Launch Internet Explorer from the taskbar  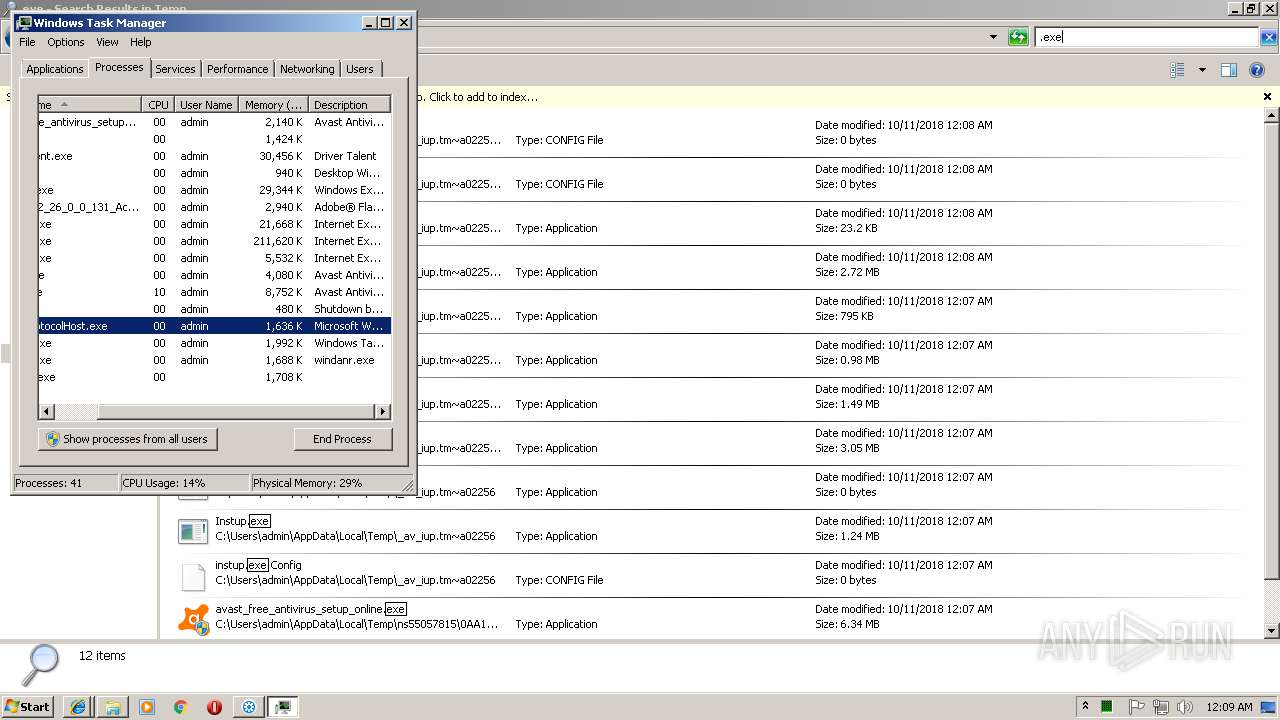pyautogui.click(x=78, y=706)
